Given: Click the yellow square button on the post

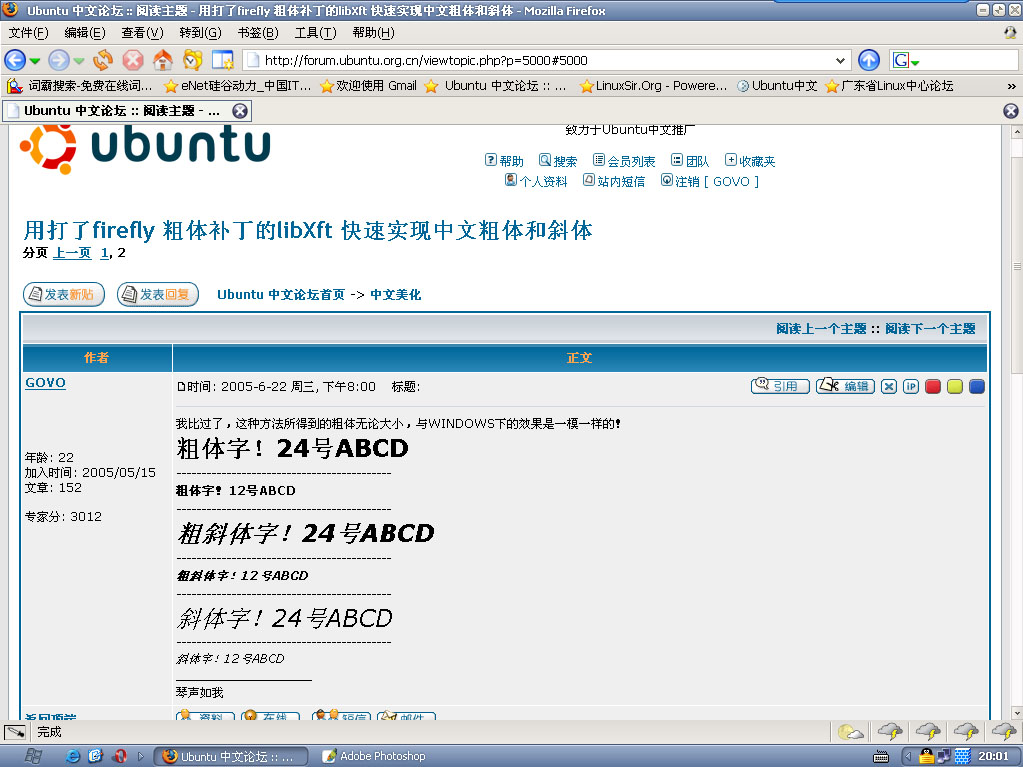Looking at the screenshot, I should pos(955,387).
